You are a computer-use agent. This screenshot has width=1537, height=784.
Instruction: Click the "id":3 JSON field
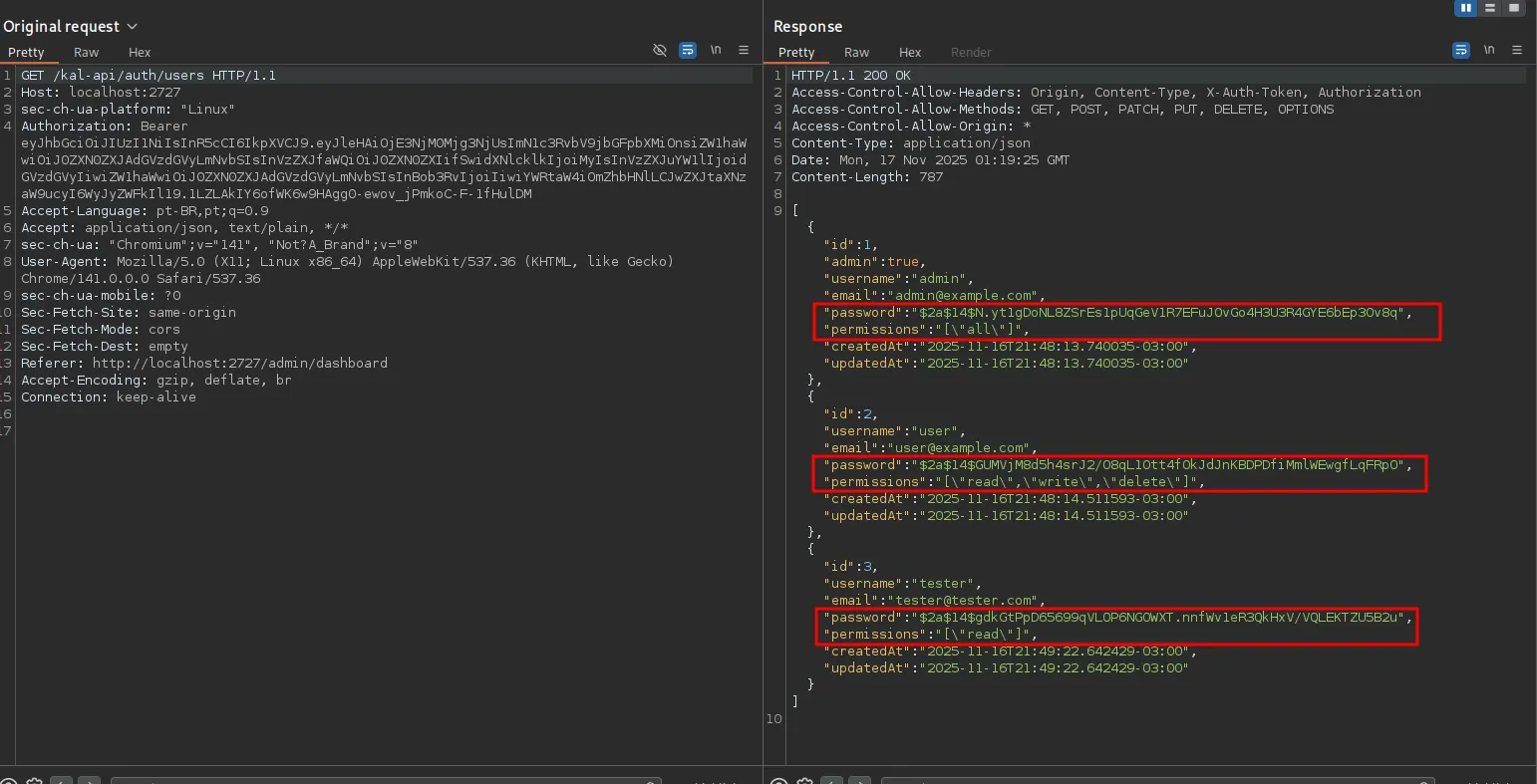click(x=850, y=567)
